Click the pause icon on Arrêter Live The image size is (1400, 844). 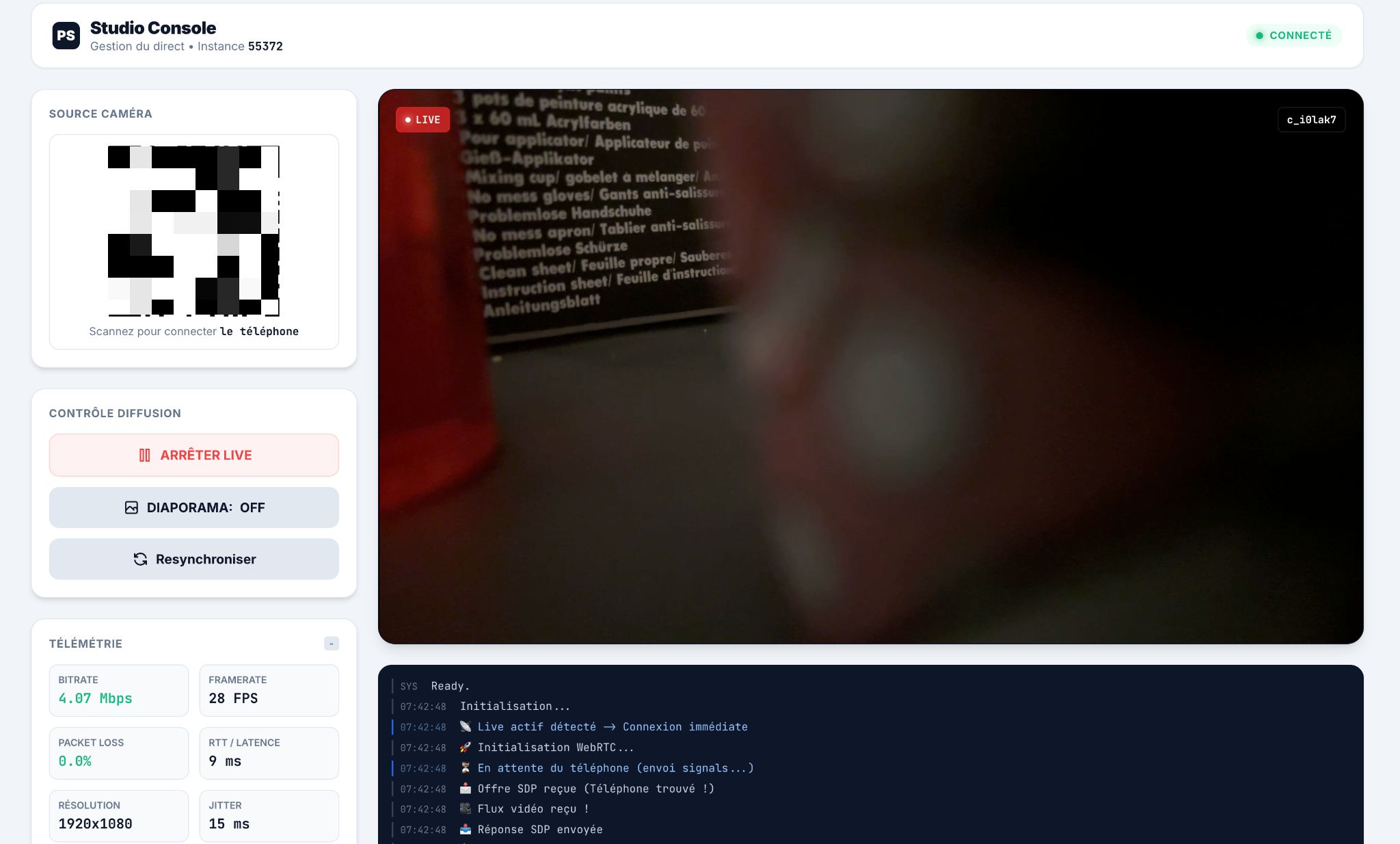[x=144, y=456]
